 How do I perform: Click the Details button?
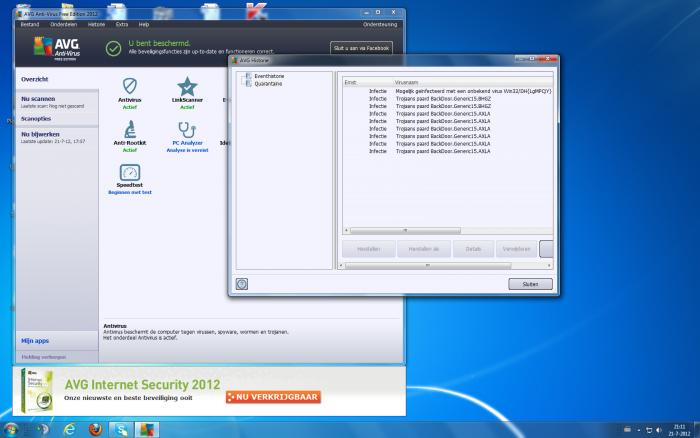(x=473, y=249)
